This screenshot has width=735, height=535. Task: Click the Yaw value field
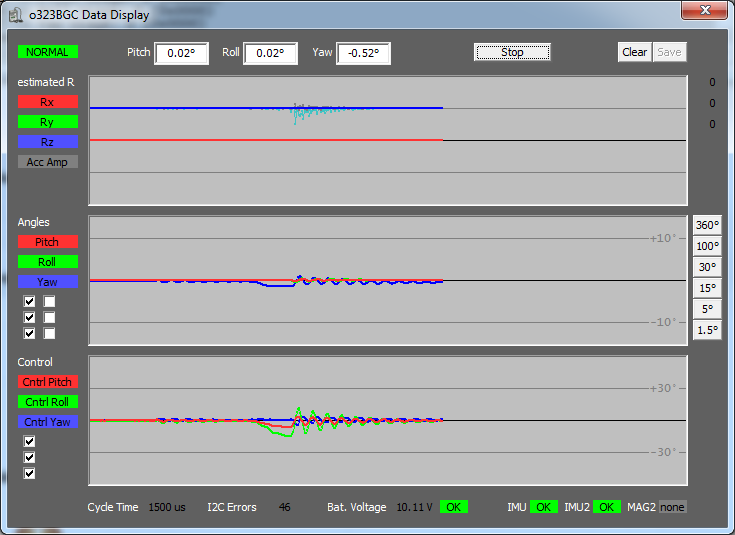(x=363, y=53)
